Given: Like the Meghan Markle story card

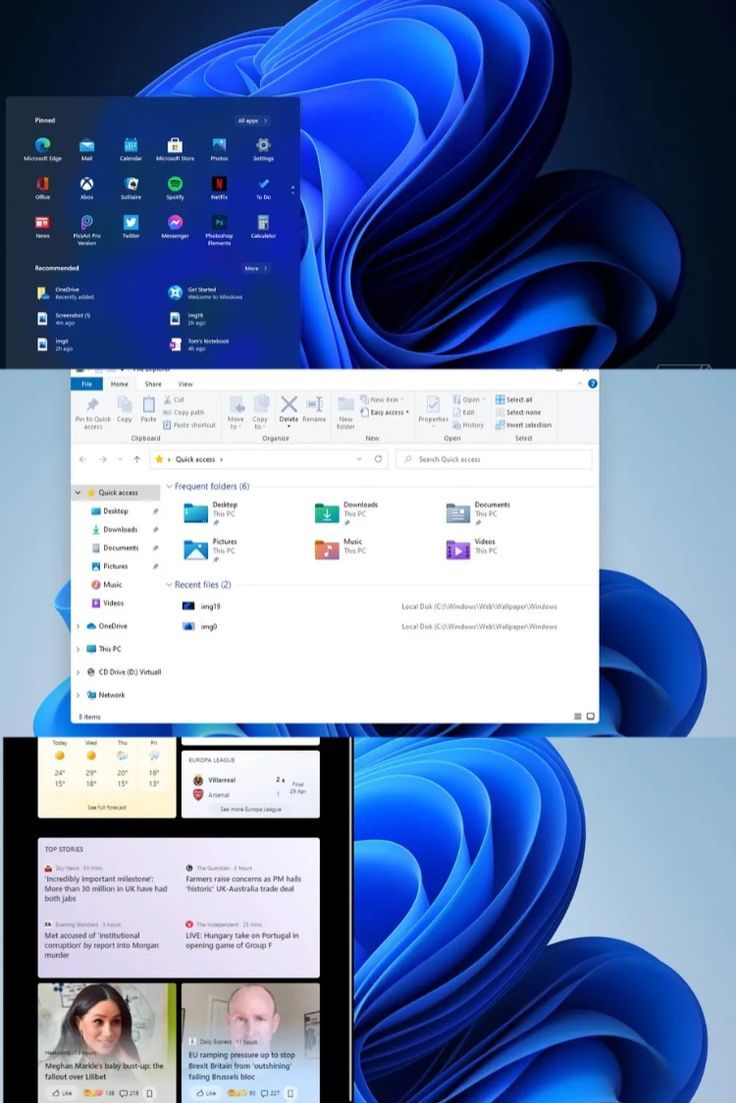Looking at the screenshot, I should [x=63, y=1093].
